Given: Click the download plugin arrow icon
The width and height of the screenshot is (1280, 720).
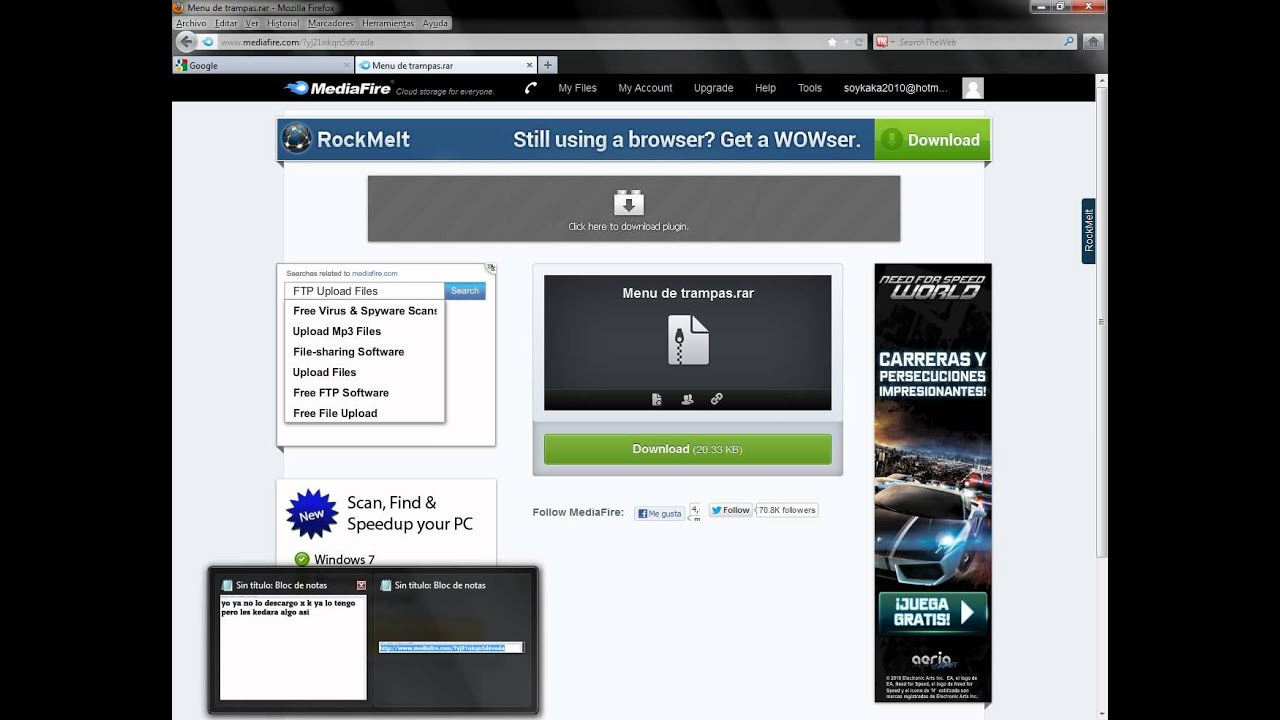Looking at the screenshot, I should point(628,203).
